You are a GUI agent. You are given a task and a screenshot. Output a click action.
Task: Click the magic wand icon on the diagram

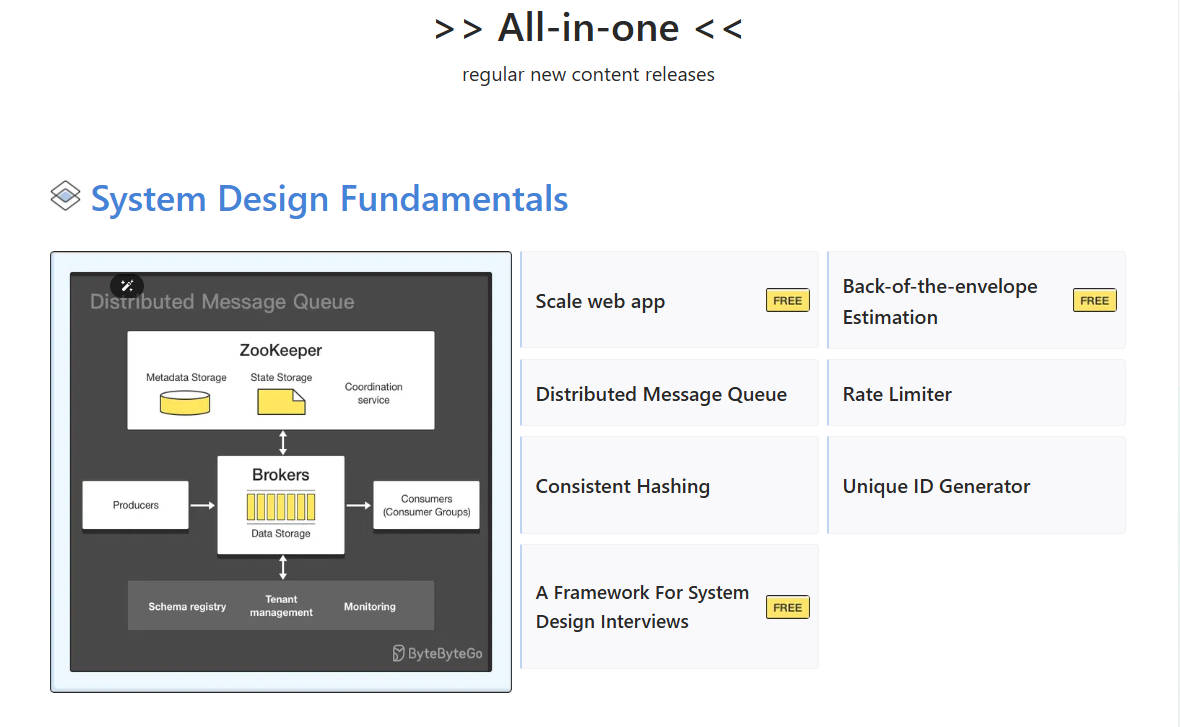[x=127, y=285]
